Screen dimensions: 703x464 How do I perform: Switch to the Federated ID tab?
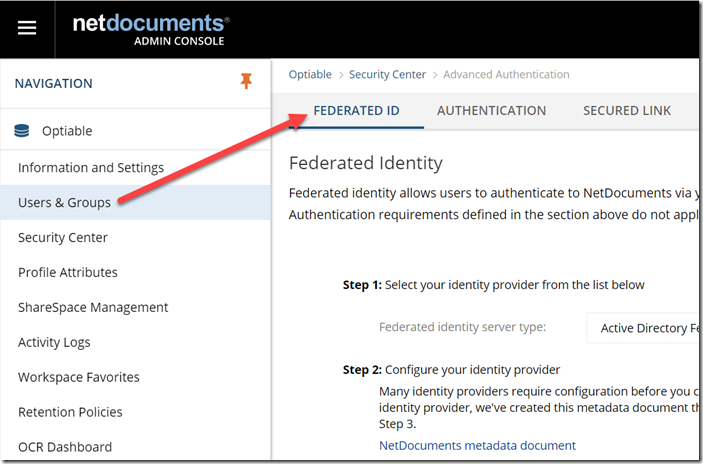point(356,111)
